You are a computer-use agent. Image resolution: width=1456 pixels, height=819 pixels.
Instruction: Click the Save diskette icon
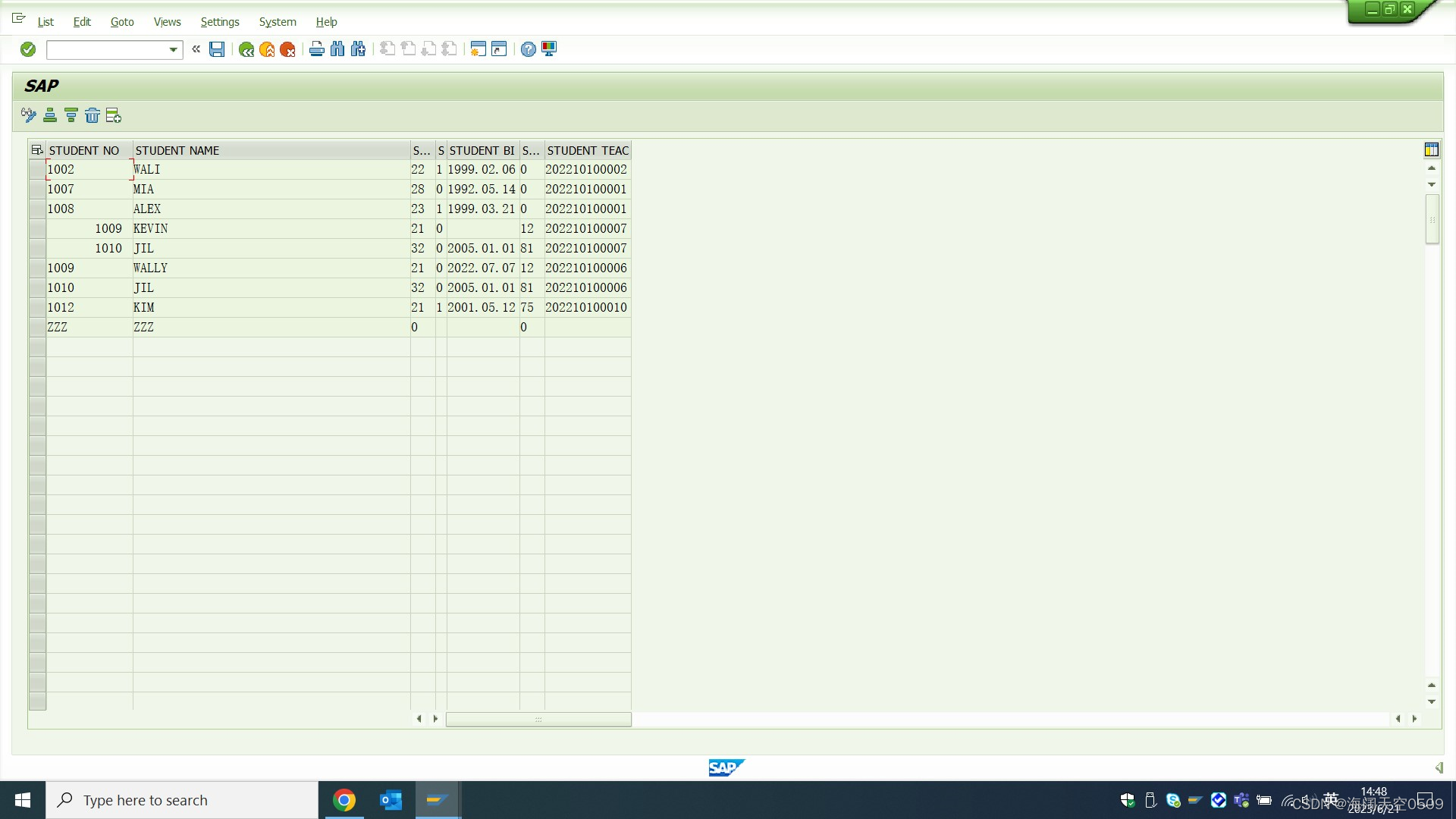tap(217, 49)
